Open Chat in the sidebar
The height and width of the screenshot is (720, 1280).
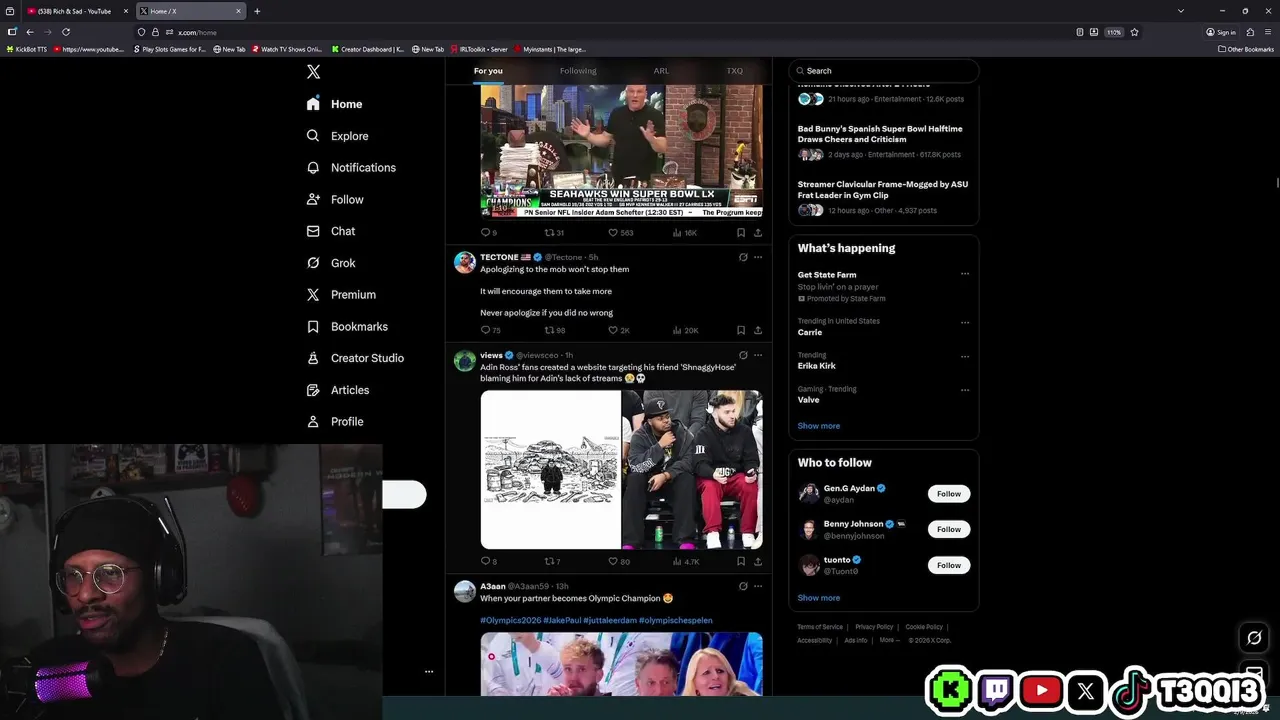pos(330,231)
